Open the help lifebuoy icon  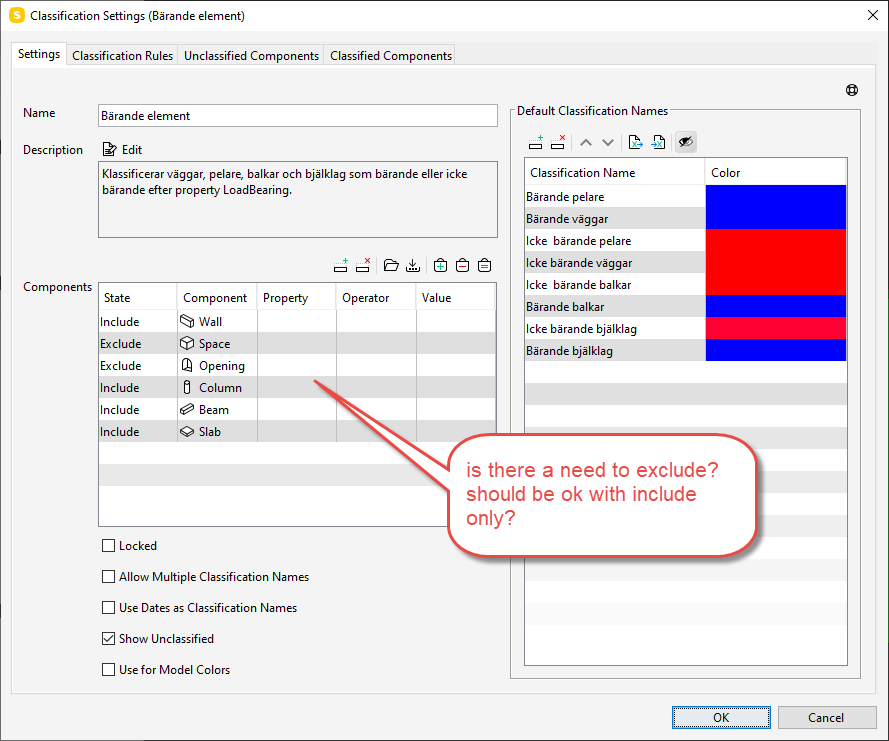point(852,90)
